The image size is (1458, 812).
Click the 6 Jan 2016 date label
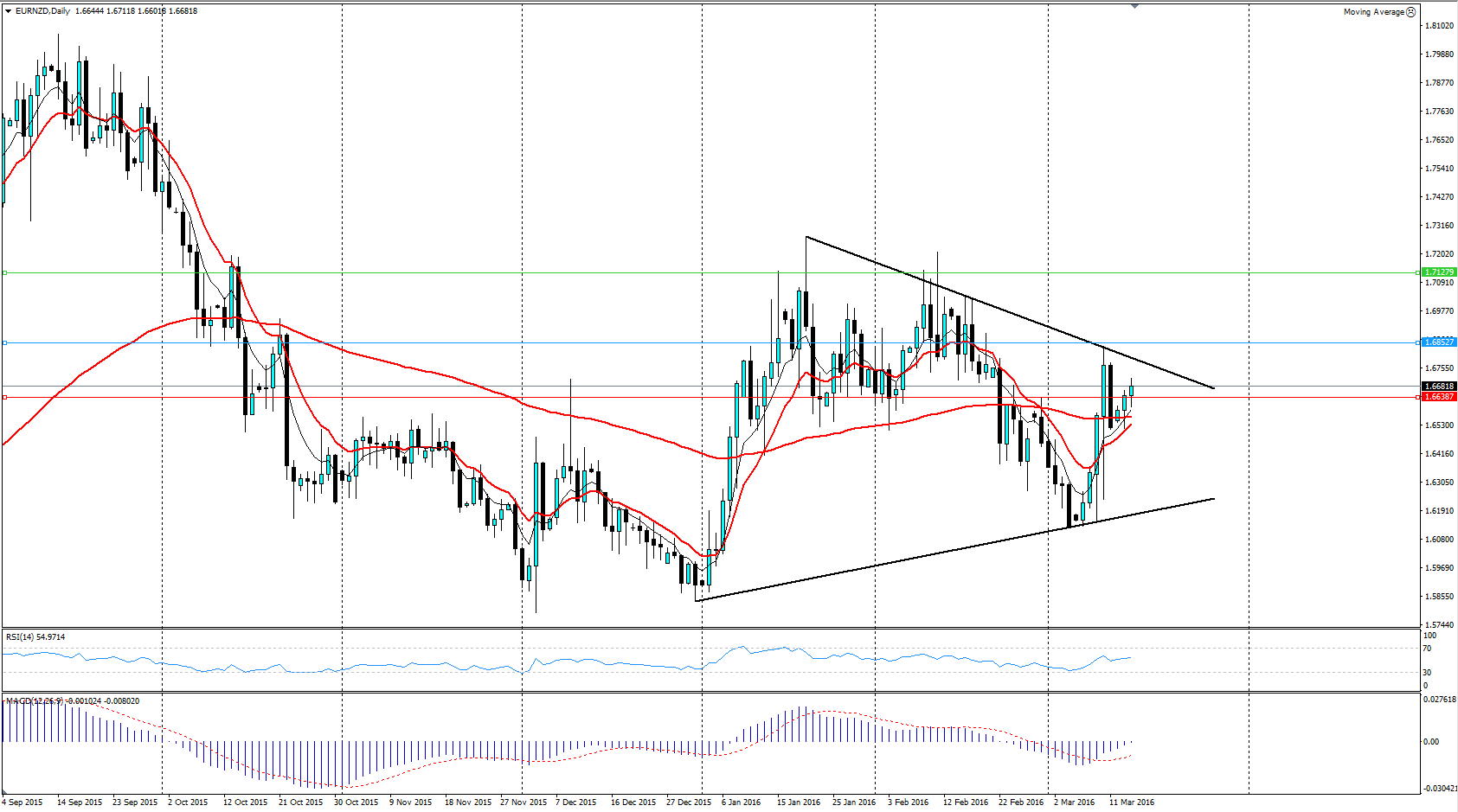[741, 802]
